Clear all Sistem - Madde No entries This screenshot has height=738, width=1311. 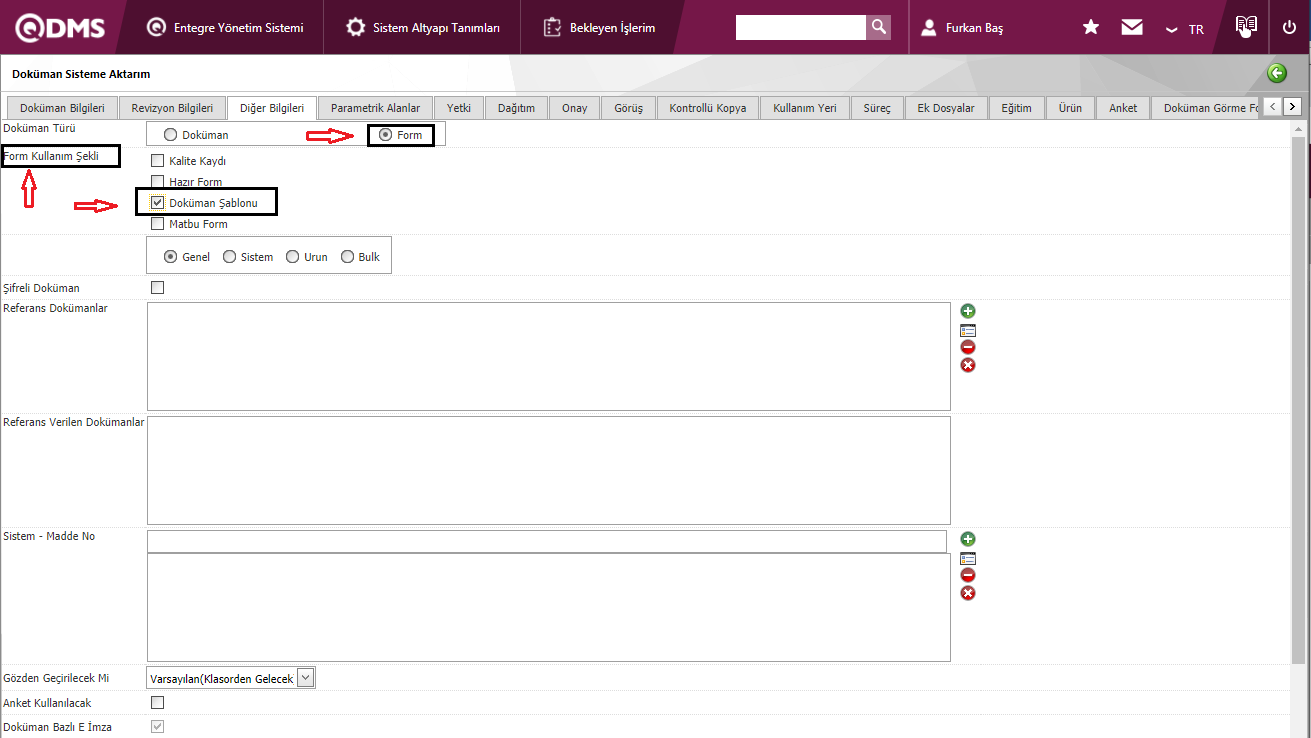(968, 593)
